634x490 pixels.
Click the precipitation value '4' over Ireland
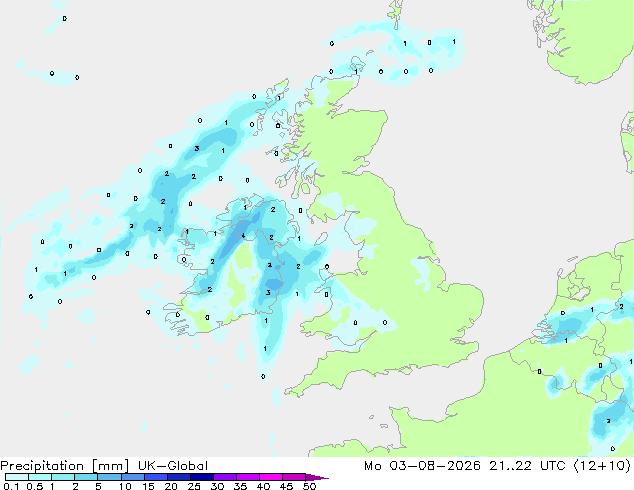click(243, 235)
